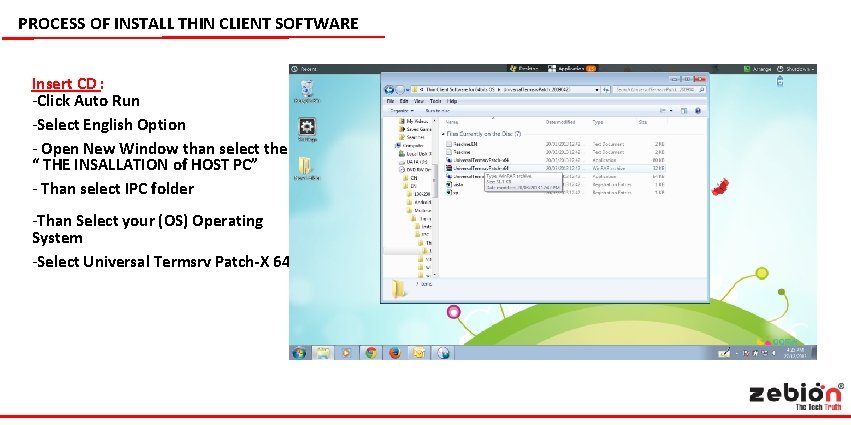
Task: Click the pen input icon in system tray
Action: pyautogui.click(x=724, y=353)
